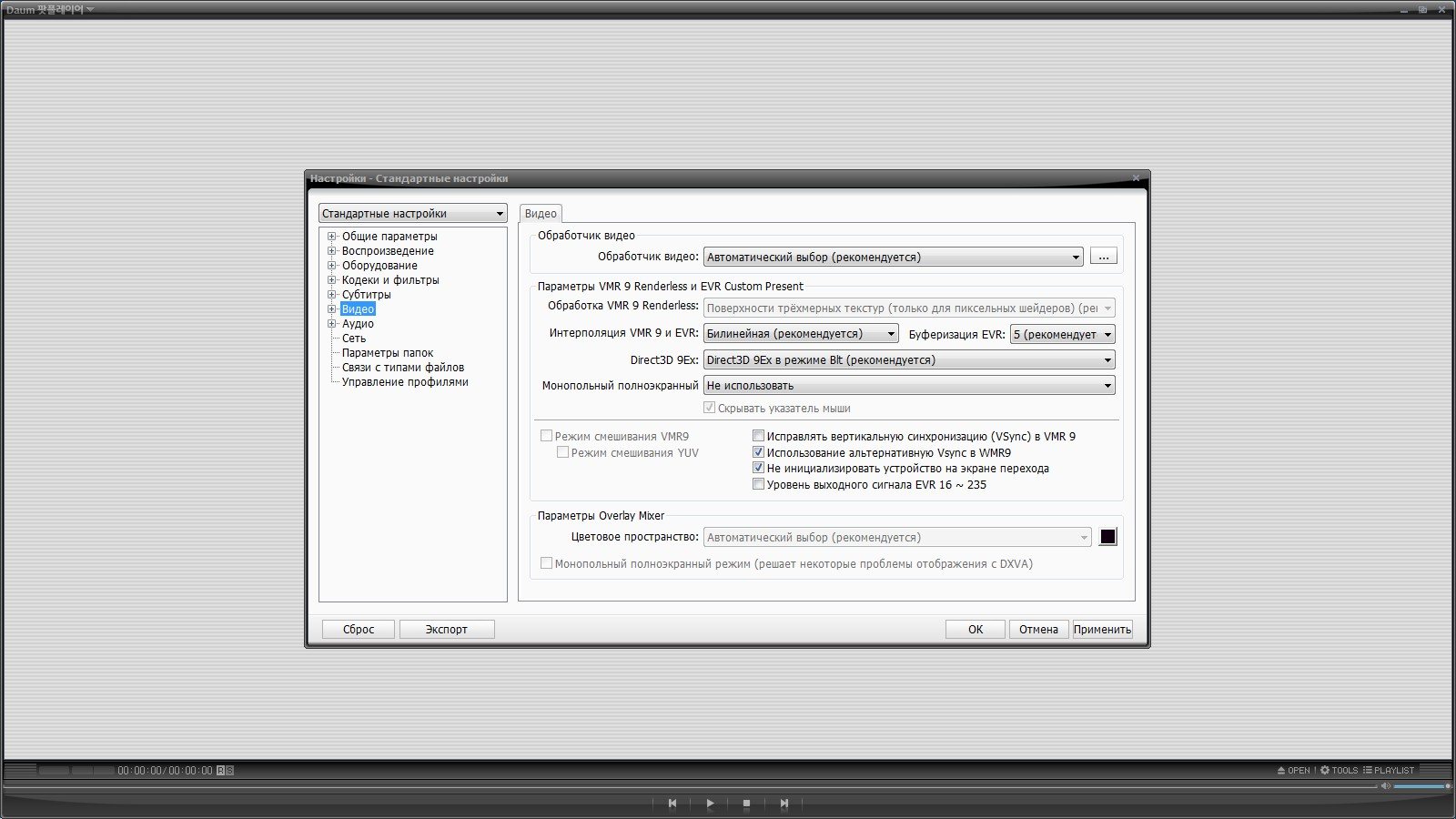Click the Stop playback button
This screenshot has width=1456, height=819.
coord(746,804)
